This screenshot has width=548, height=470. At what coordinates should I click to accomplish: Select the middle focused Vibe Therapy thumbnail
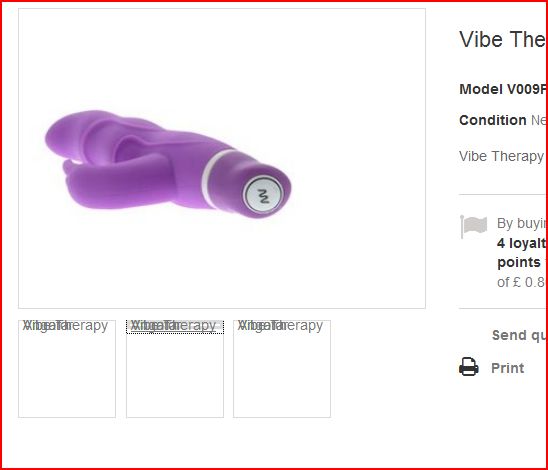pyautogui.click(x=175, y=369)
